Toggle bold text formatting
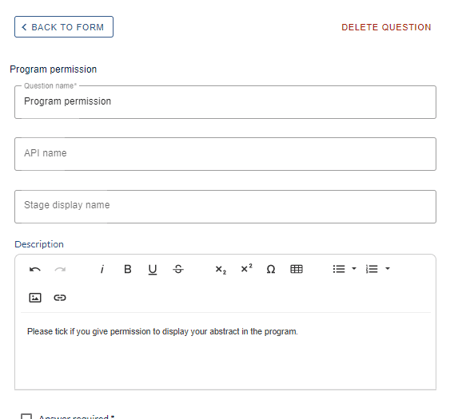This screenshot has width=450, height=419. [x=127, y=269]
